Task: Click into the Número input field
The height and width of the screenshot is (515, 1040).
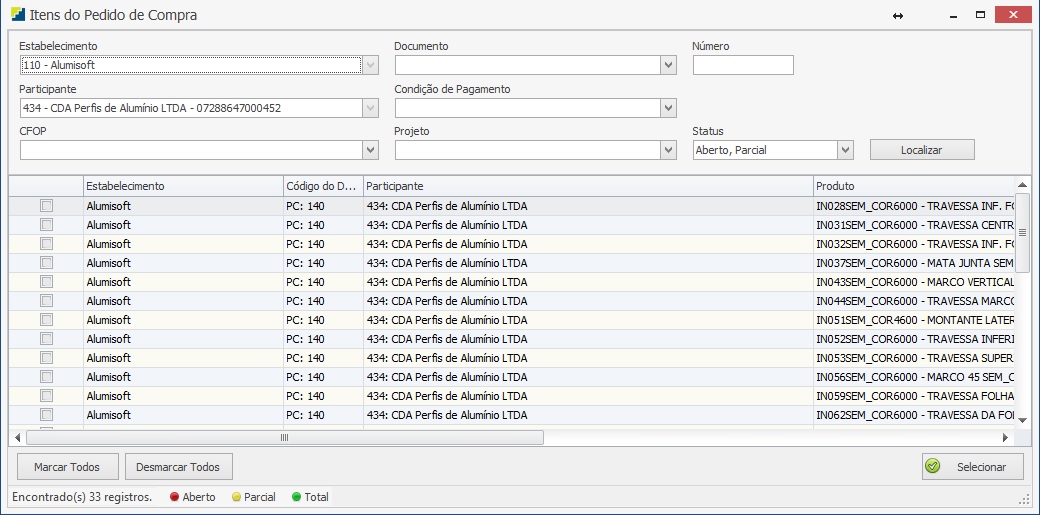Action: pyautogui.click(x=742, y=65)
